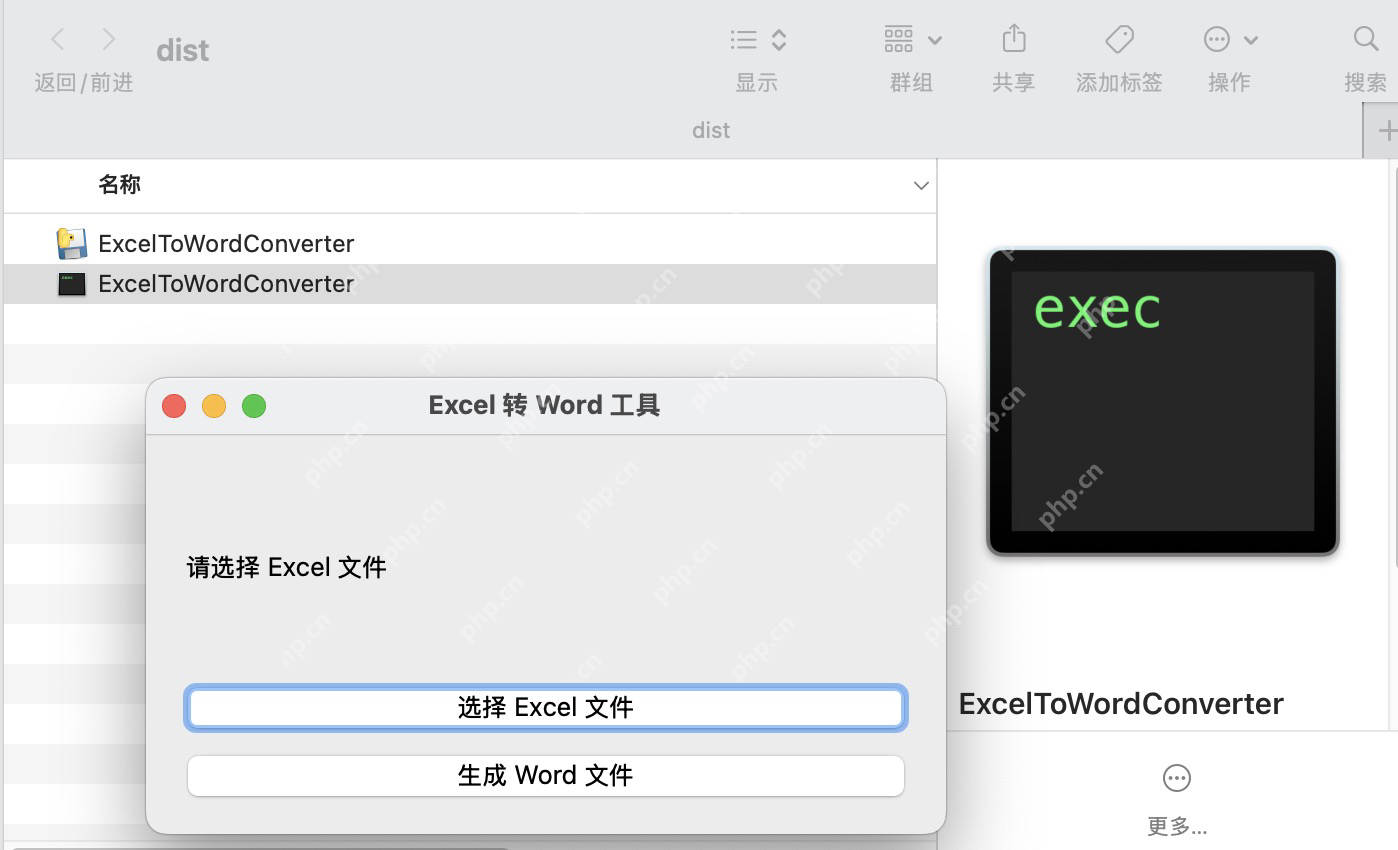Click the Share icon in Finder toolbar
Screen dimensions: 1398x850
point(1014,39)
